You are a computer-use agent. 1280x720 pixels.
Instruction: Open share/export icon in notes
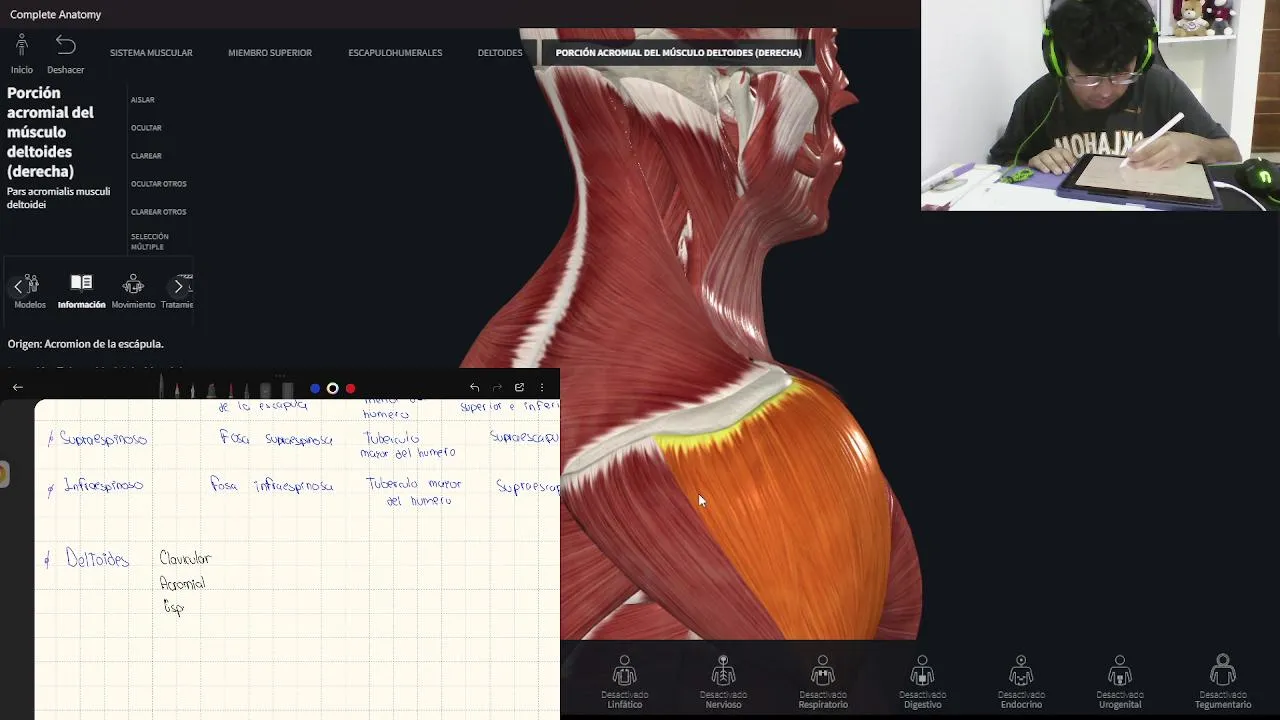pyautogui.click(x=519, y=387)
